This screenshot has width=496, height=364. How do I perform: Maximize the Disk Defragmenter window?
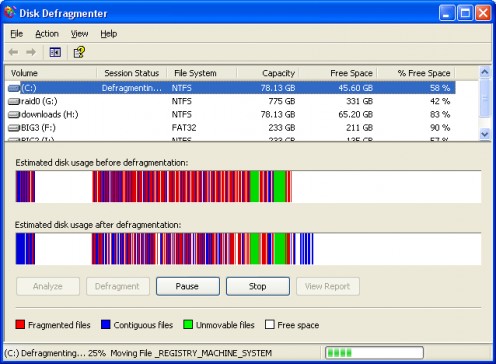465,13
